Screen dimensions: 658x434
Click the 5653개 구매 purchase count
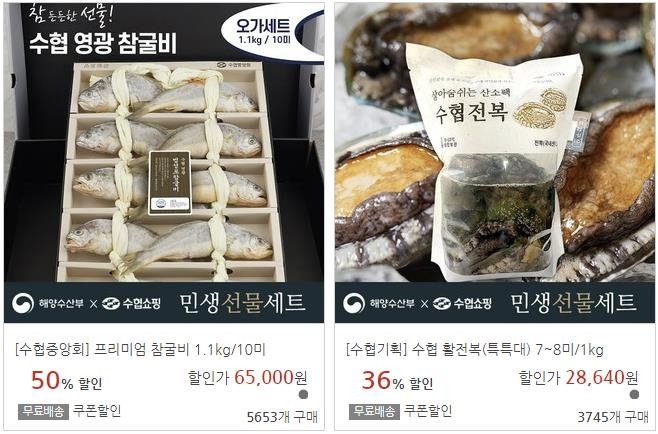(282, 417)
